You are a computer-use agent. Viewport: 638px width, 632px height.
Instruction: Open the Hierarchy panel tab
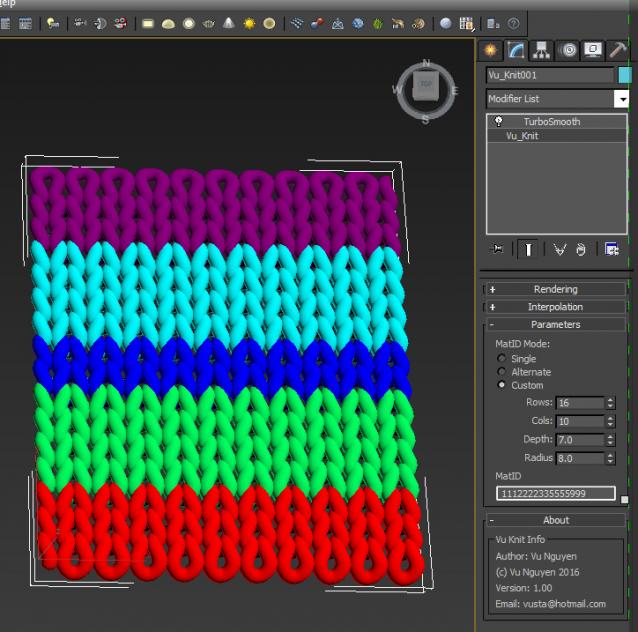[542, 50]
